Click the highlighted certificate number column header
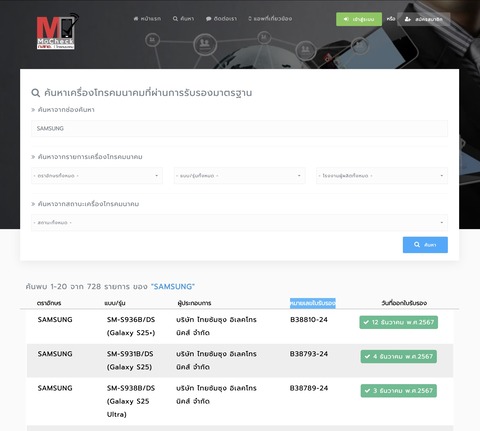 313,303
